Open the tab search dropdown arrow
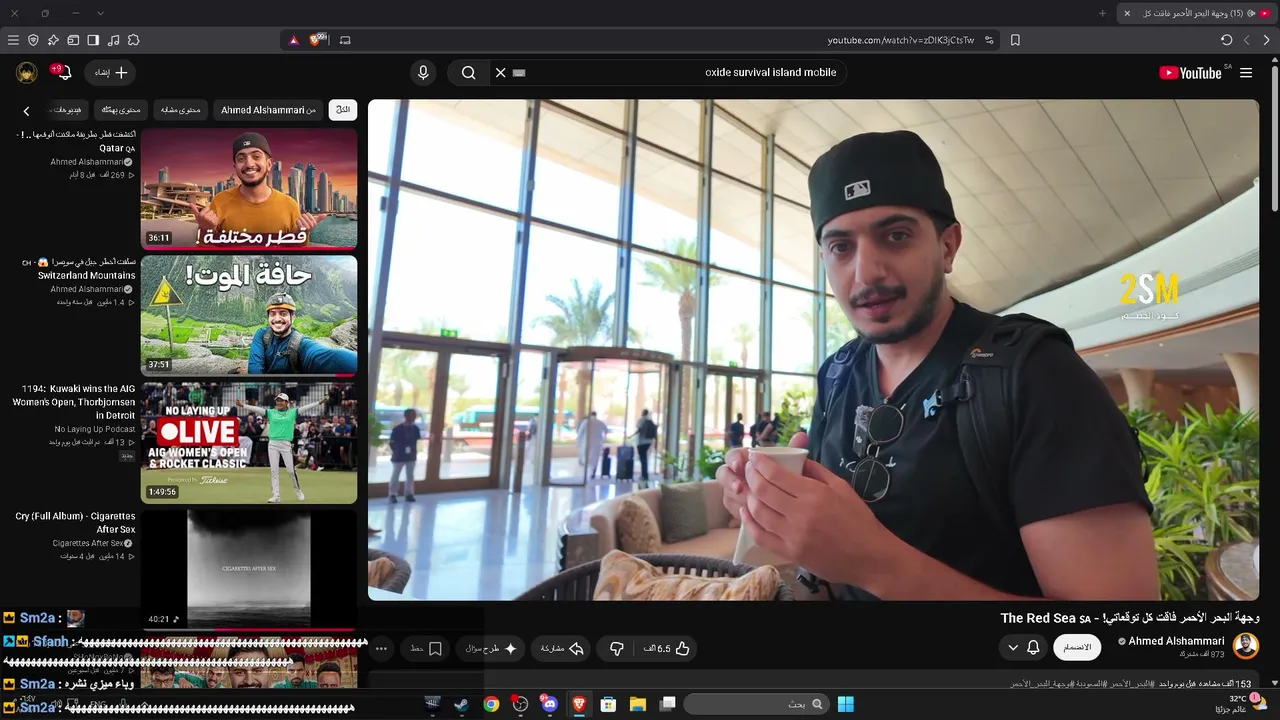1280x720 pixels. [x=100, y=13]
